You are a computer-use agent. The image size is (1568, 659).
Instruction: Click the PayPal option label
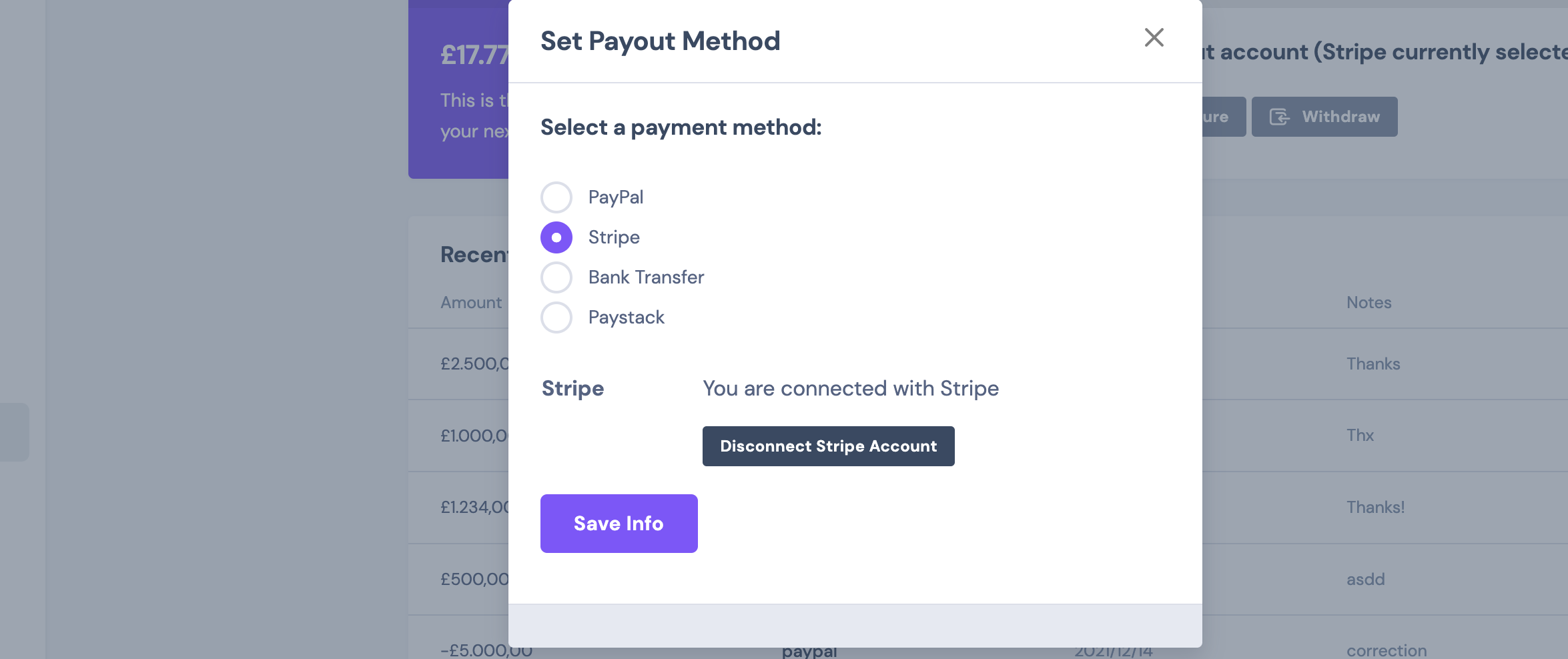(615, 197)
